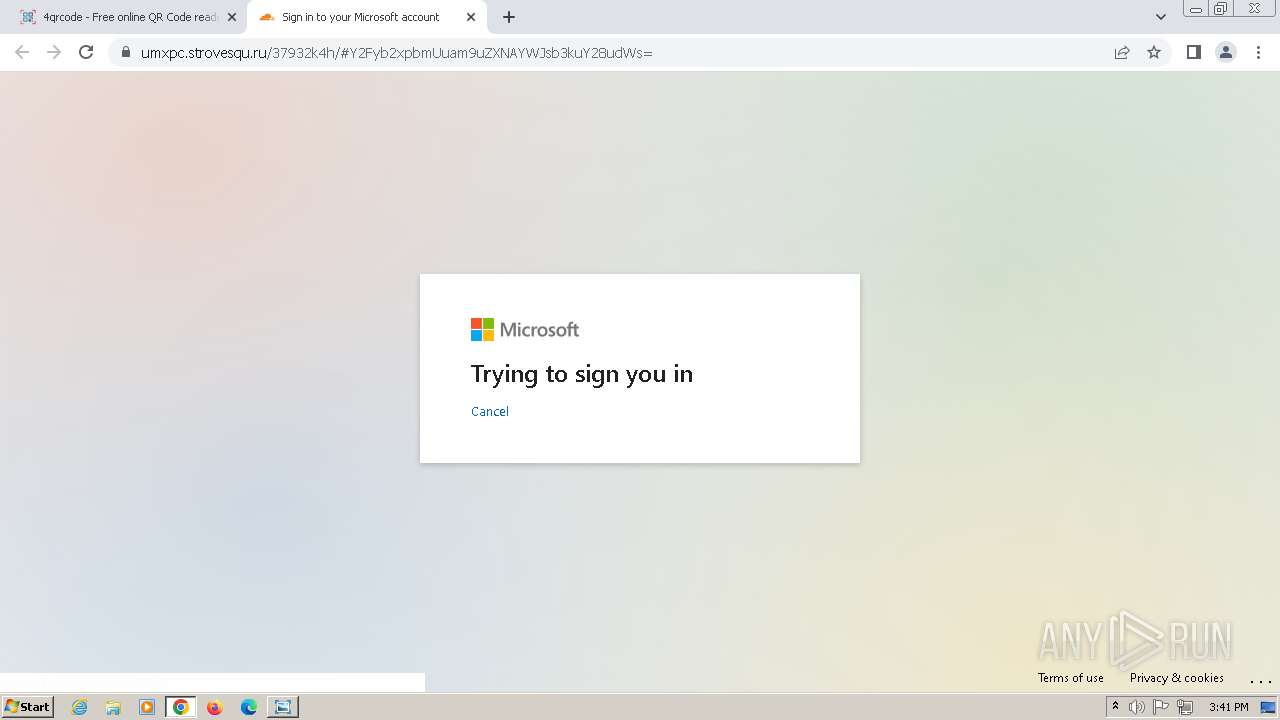
Task: Open the new tab plus button
Action: 509,17
